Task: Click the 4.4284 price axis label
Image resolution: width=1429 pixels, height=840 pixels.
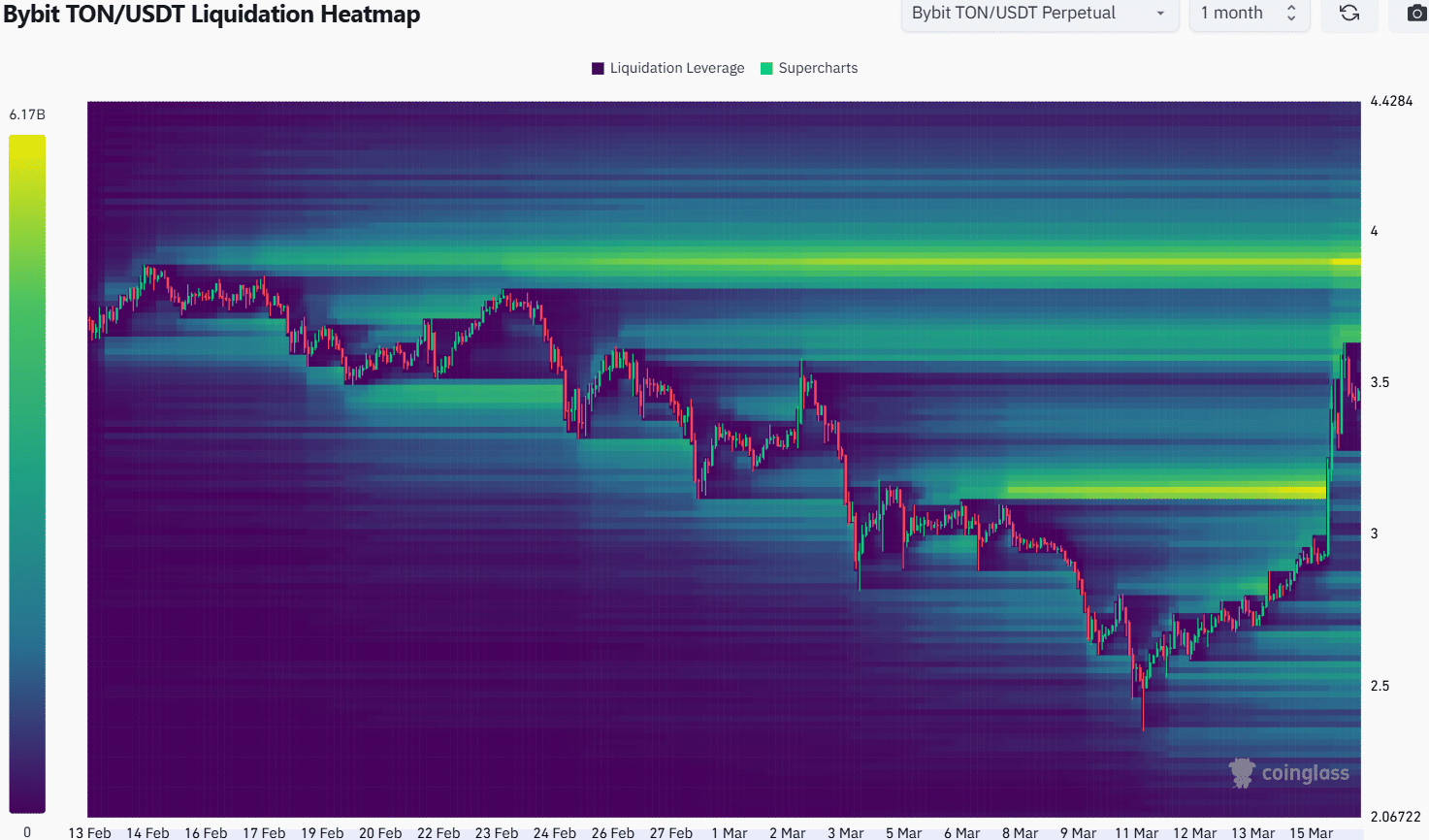Action: pyautogui.click(x=1391, y=101)
